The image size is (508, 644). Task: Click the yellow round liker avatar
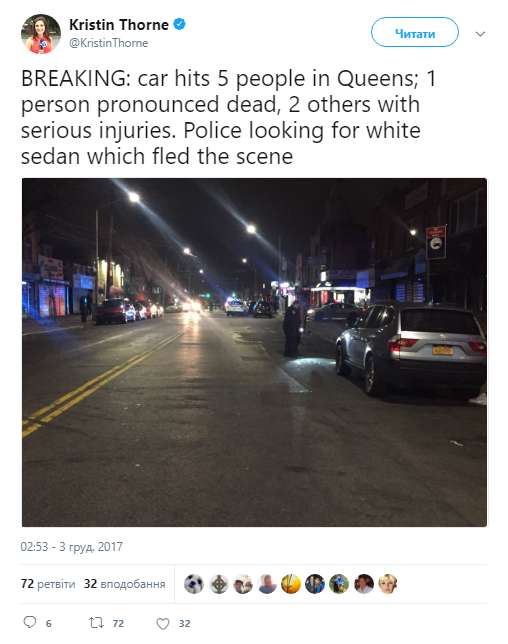pos(291,584)
